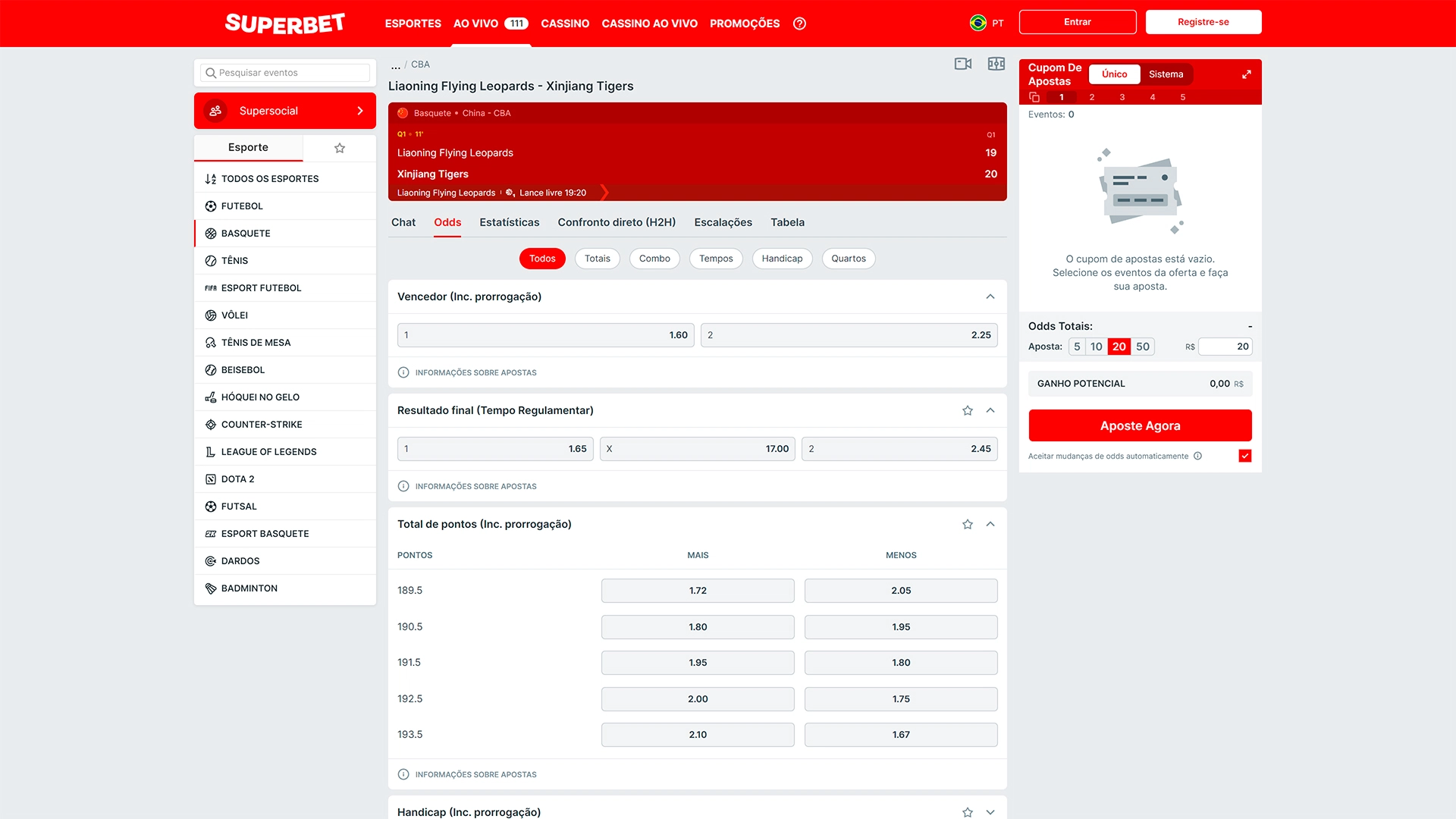Viewport: 1456px width, 819px height.
Task: Open Vencedor informações sobre apostas link
Action: pyautogui.click(x=467, y=372)
